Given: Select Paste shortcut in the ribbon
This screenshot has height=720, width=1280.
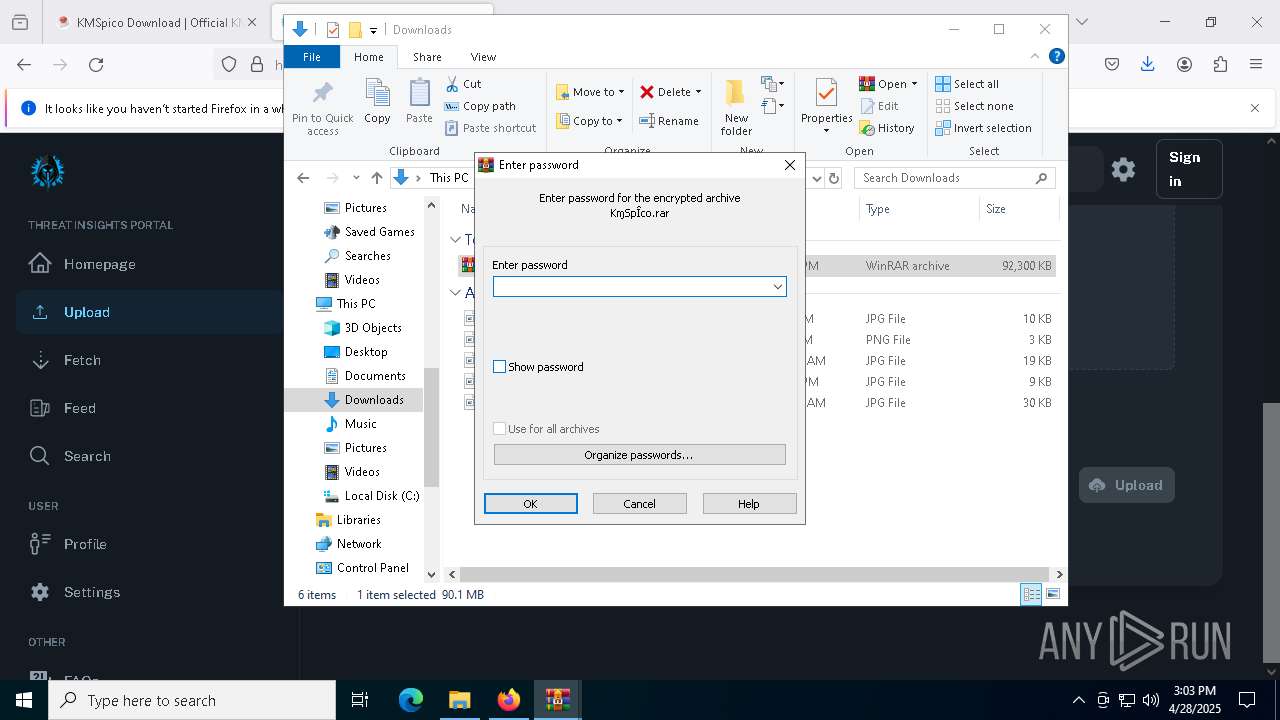Looking at the screenshot, I should 490,128.
